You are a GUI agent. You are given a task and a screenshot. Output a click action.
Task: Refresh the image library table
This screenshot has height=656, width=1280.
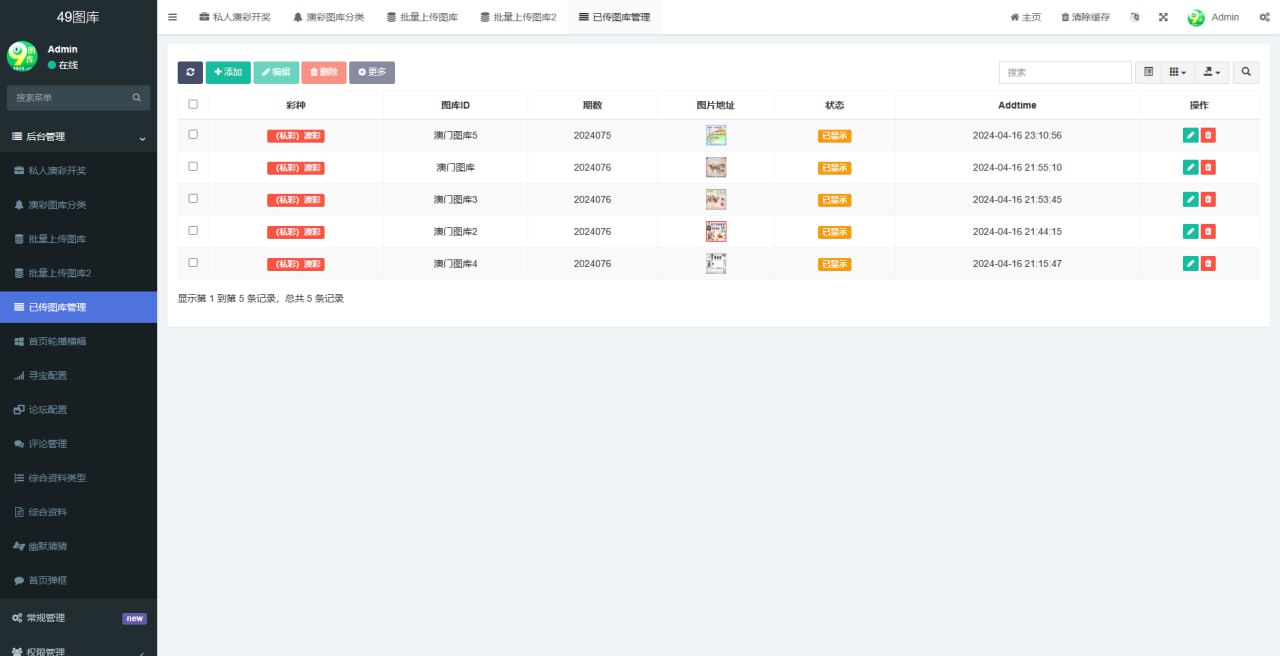click(x=189, y=72)
